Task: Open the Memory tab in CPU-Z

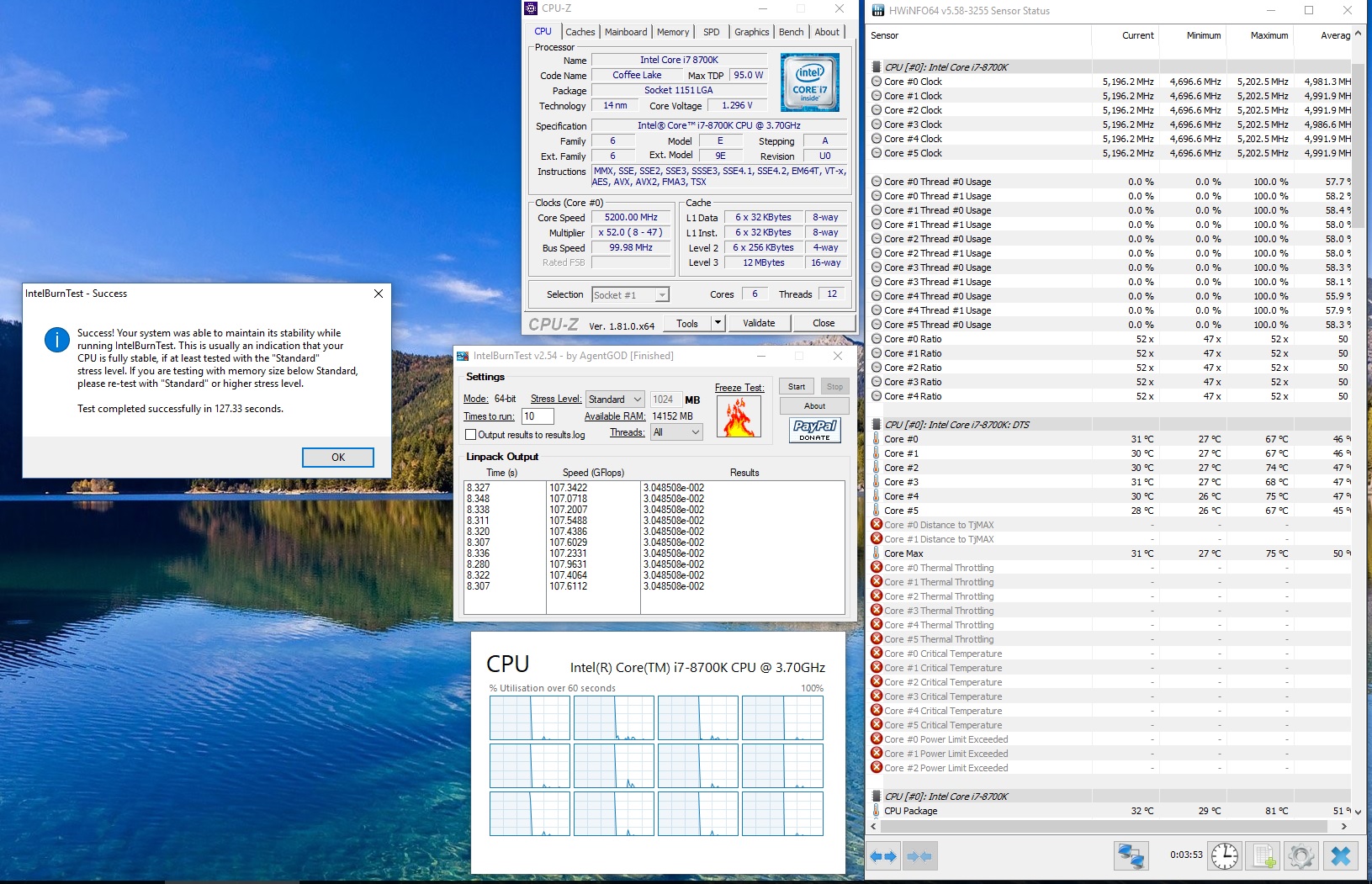Action: click(x=673, y=32)
